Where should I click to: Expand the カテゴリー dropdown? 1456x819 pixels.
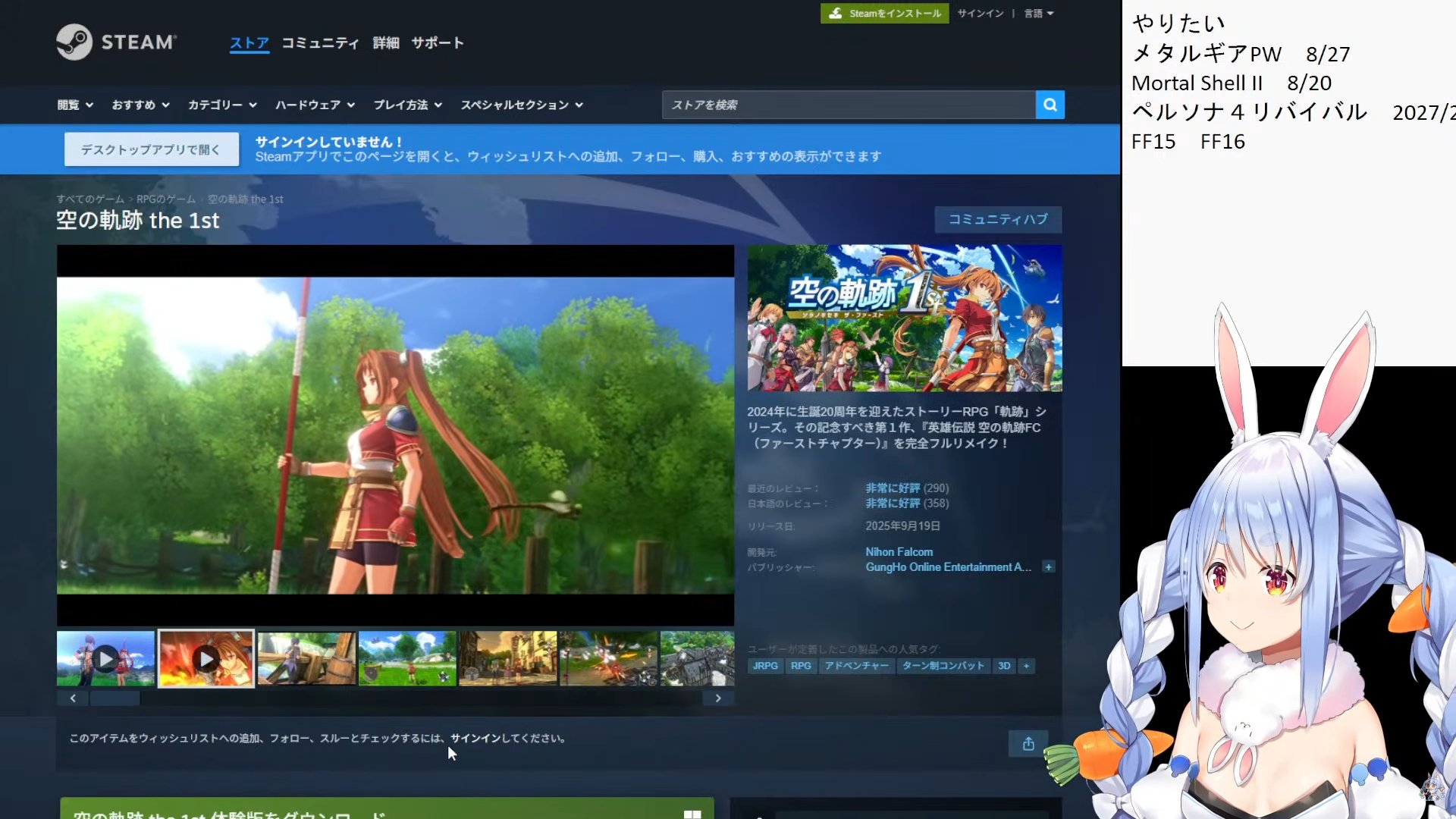click(222, 105)
